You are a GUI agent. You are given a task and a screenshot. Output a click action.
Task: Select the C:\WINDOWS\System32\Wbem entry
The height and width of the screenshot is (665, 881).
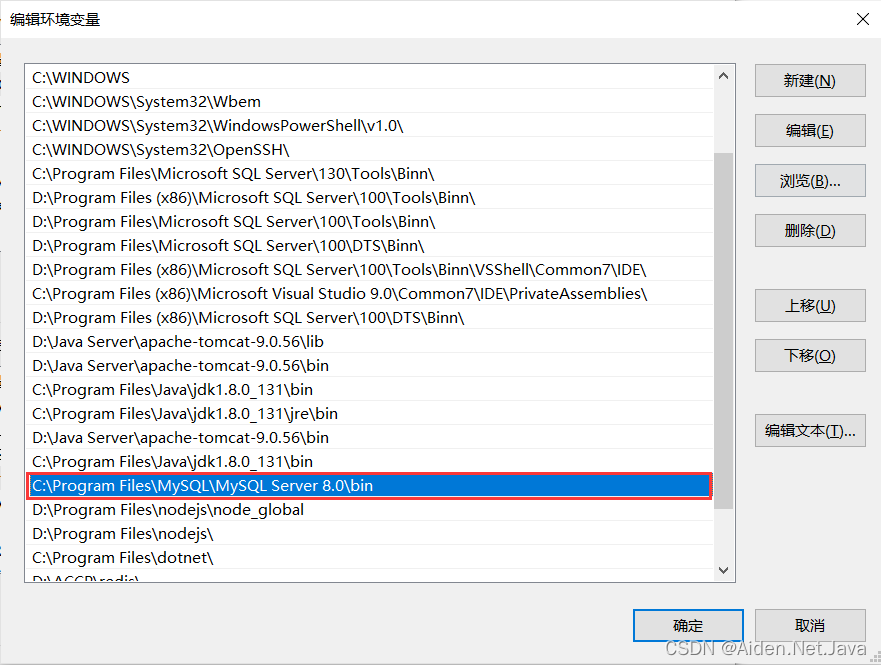point(369,102)
